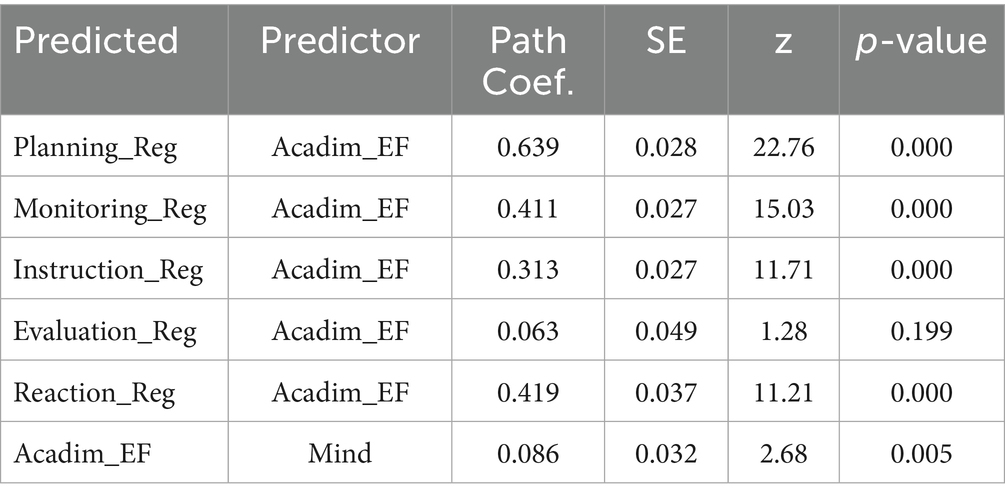Viewport: 1005px width, 501px height.
Task: Click the SE column header
Action: 665,41
